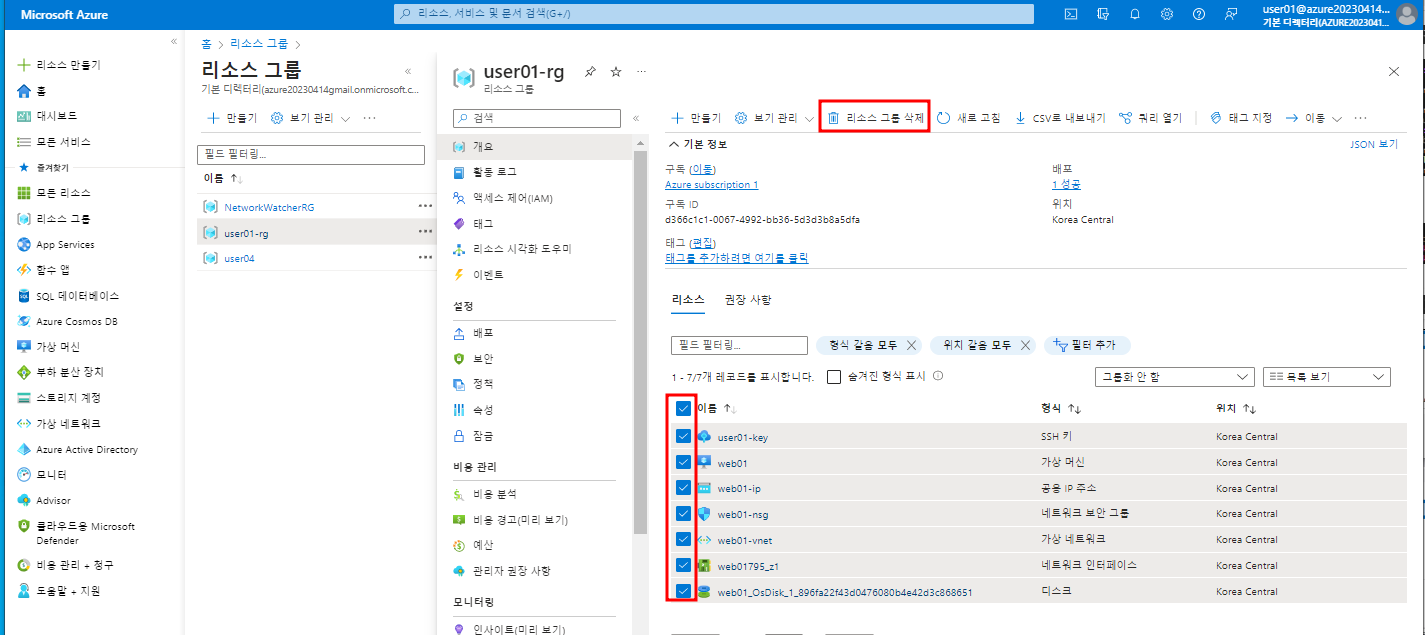Pin user01-rg to dashboard
This screenshot has width=1425, height=635.
click(590, 72)
